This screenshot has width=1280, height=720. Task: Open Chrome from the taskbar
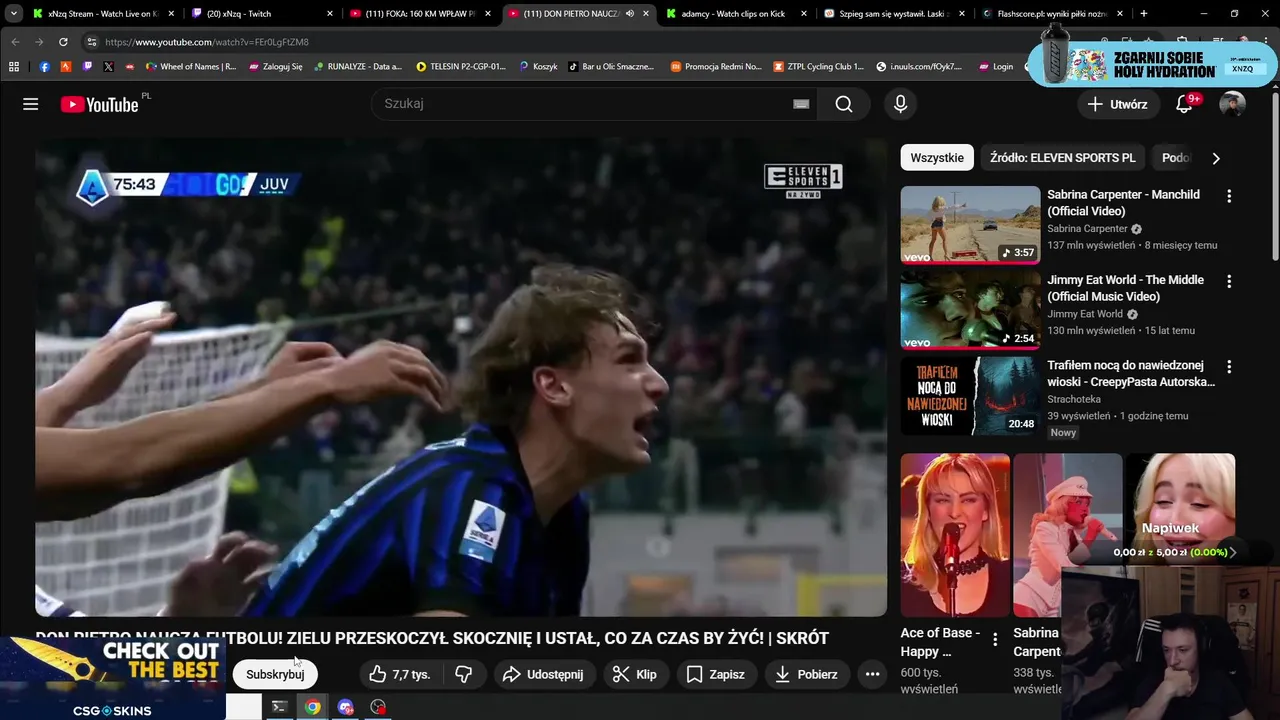(313, 707)
